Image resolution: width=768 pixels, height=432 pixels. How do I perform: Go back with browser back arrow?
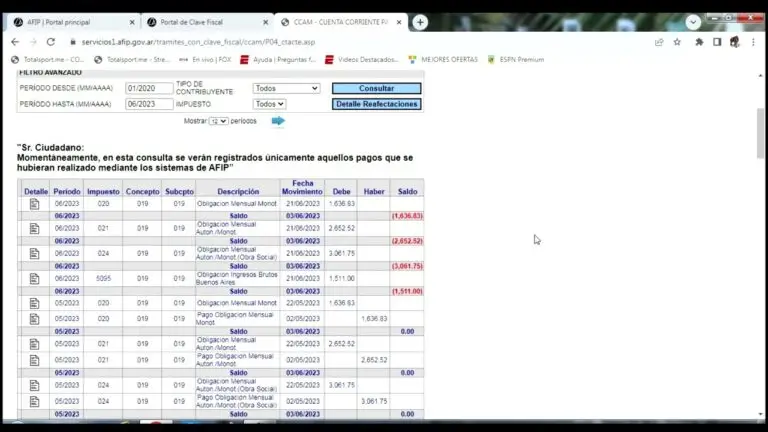[15, 42]
